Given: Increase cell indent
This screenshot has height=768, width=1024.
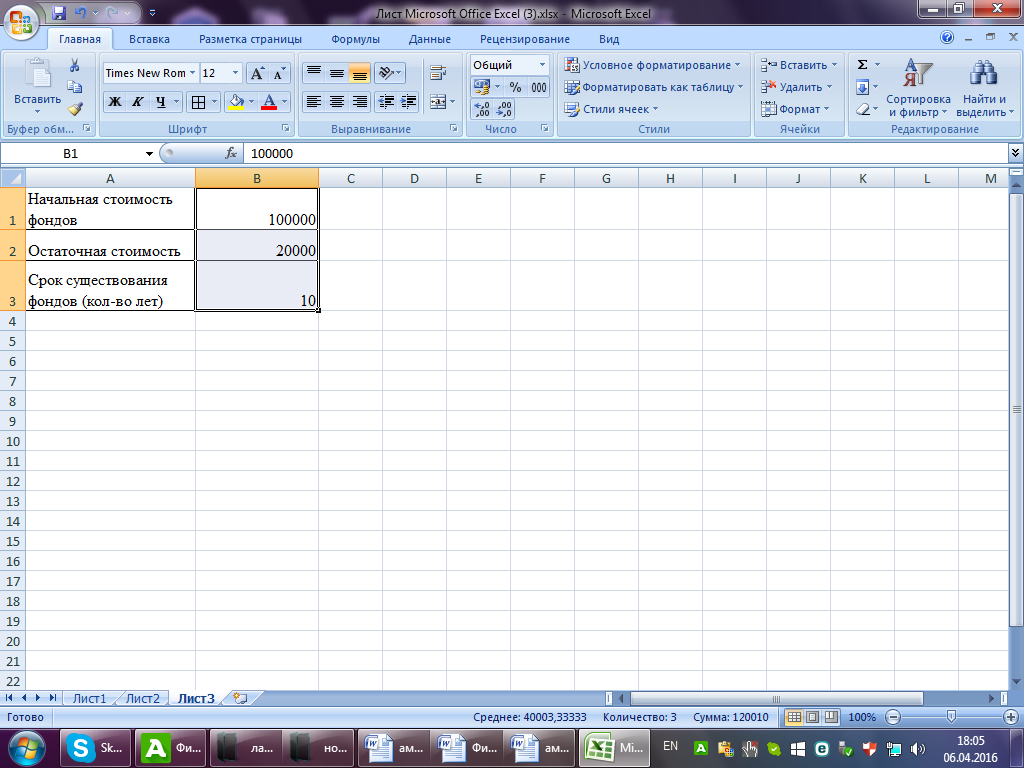Looking at the screenshot, I should point(409,101).
